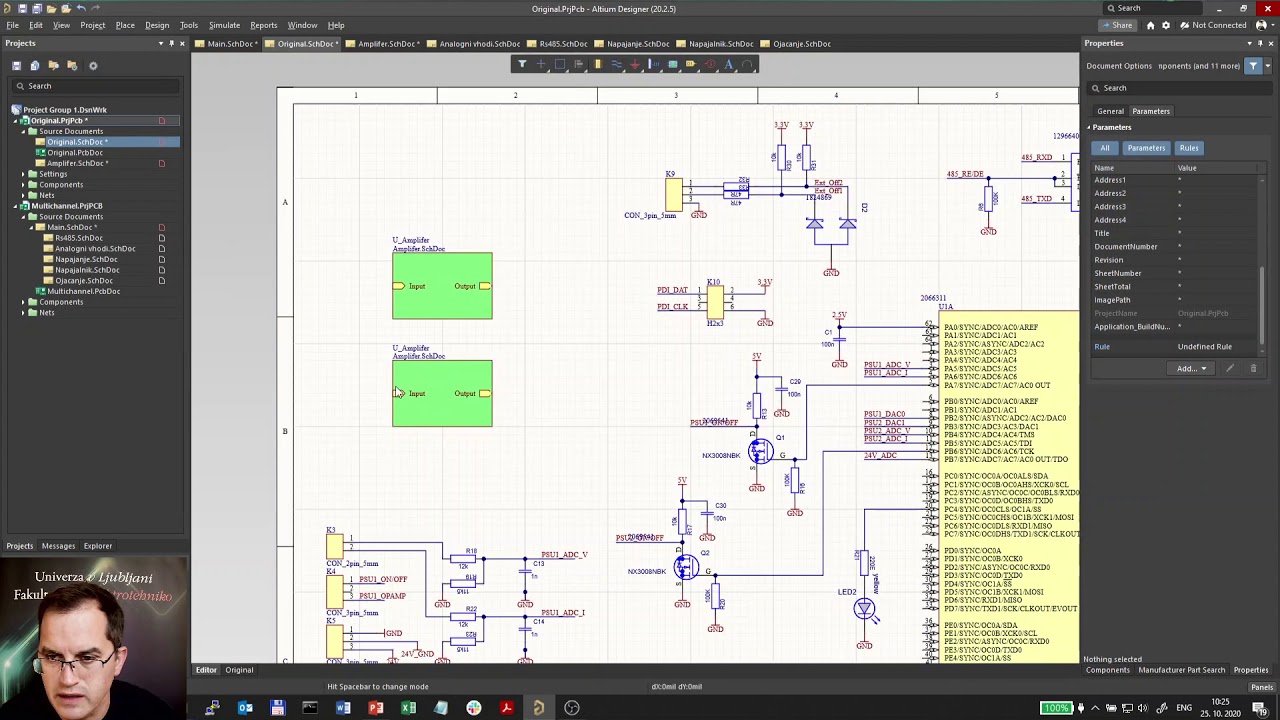Click the Search field in the Properties panel
This screenshot has height=720, width=1280.
1178,88
